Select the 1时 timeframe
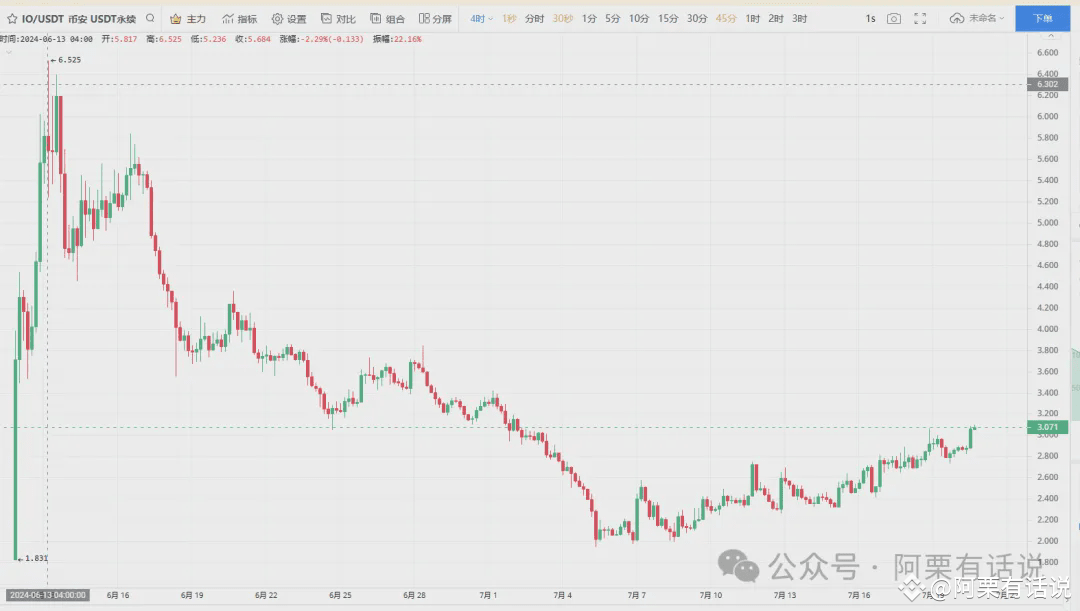Viewport: 1080px width, 611px height. point(753,19)
